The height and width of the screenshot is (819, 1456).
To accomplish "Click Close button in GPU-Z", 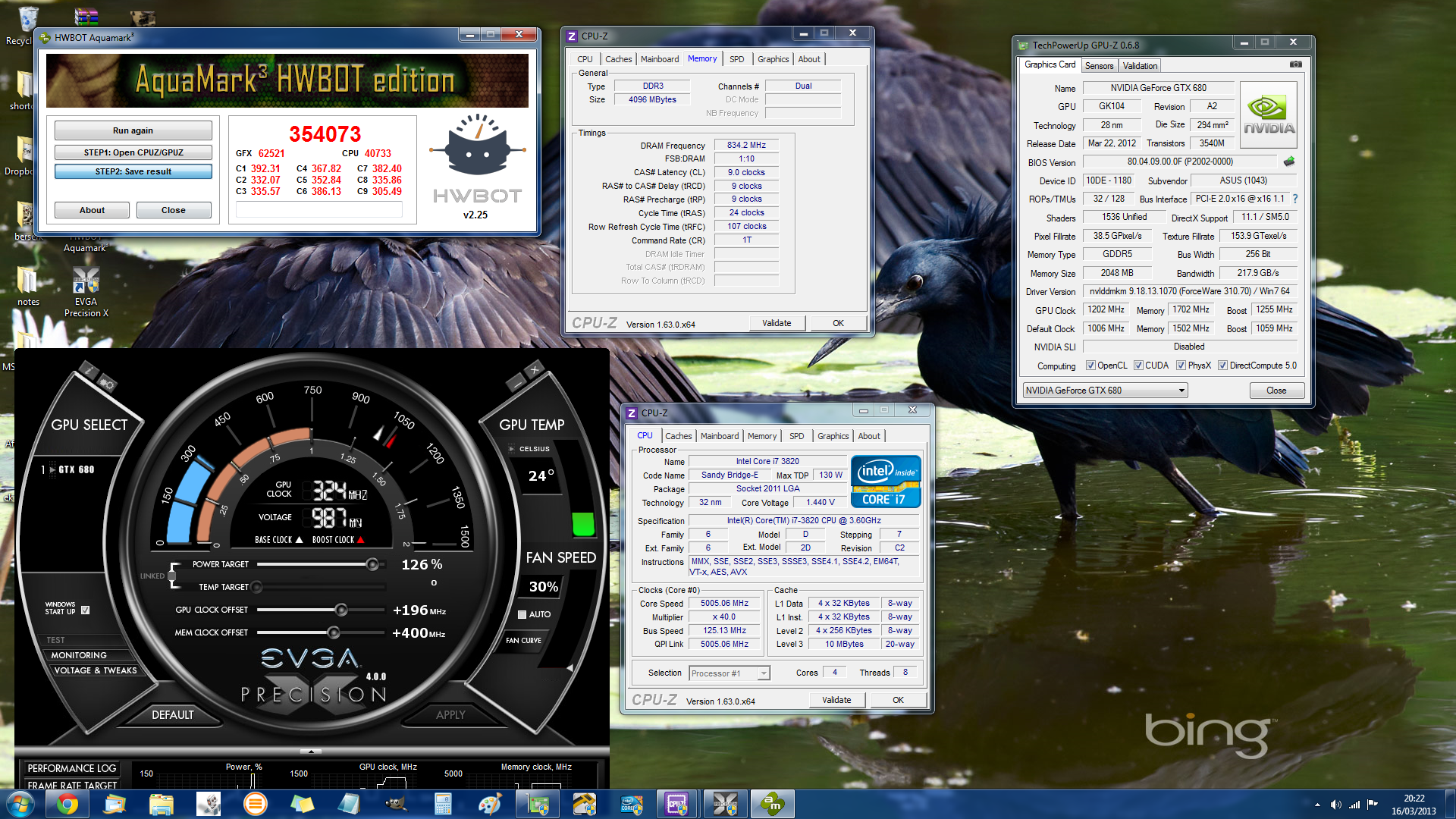I will pos(1276,391).
